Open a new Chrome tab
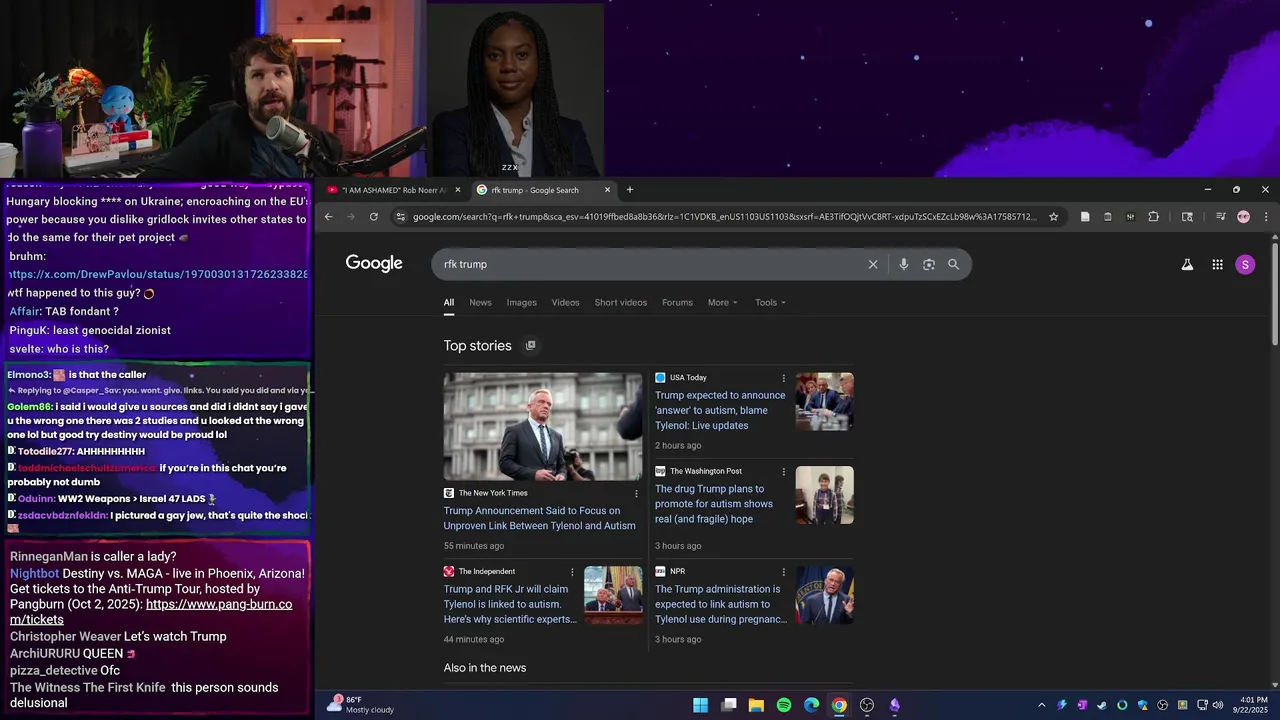The image size is (1280, 720). tap(629, 190)
